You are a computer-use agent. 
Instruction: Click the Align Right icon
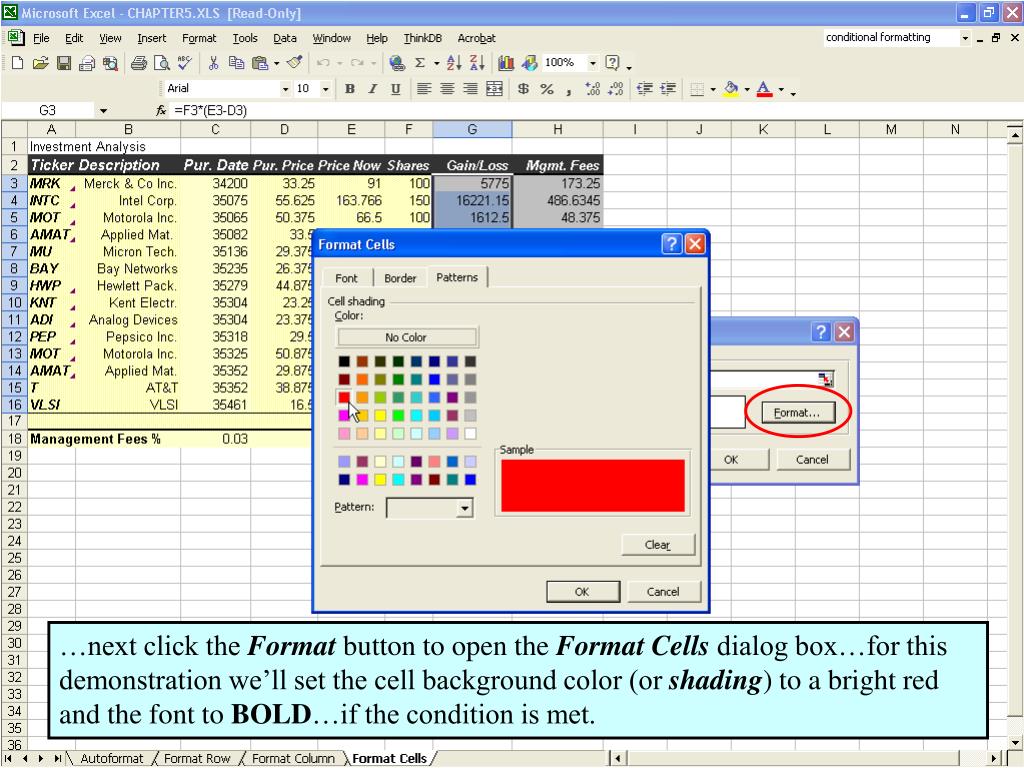[x=470, y=89]
